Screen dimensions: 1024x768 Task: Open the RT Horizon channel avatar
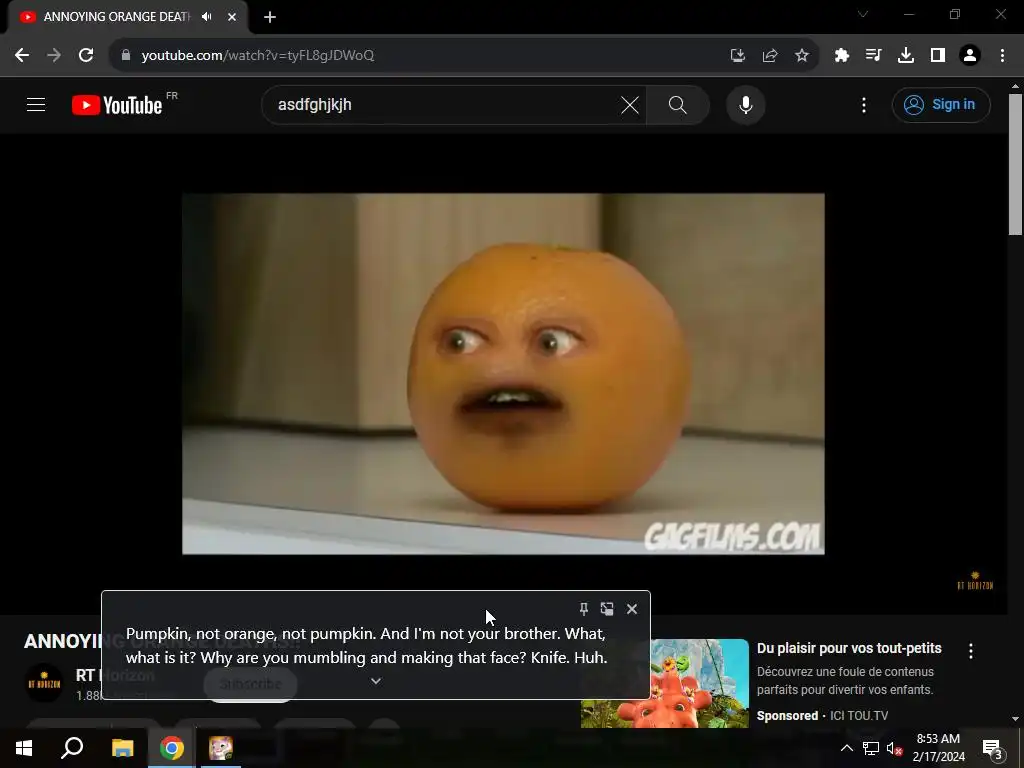[x=44, y=683]
